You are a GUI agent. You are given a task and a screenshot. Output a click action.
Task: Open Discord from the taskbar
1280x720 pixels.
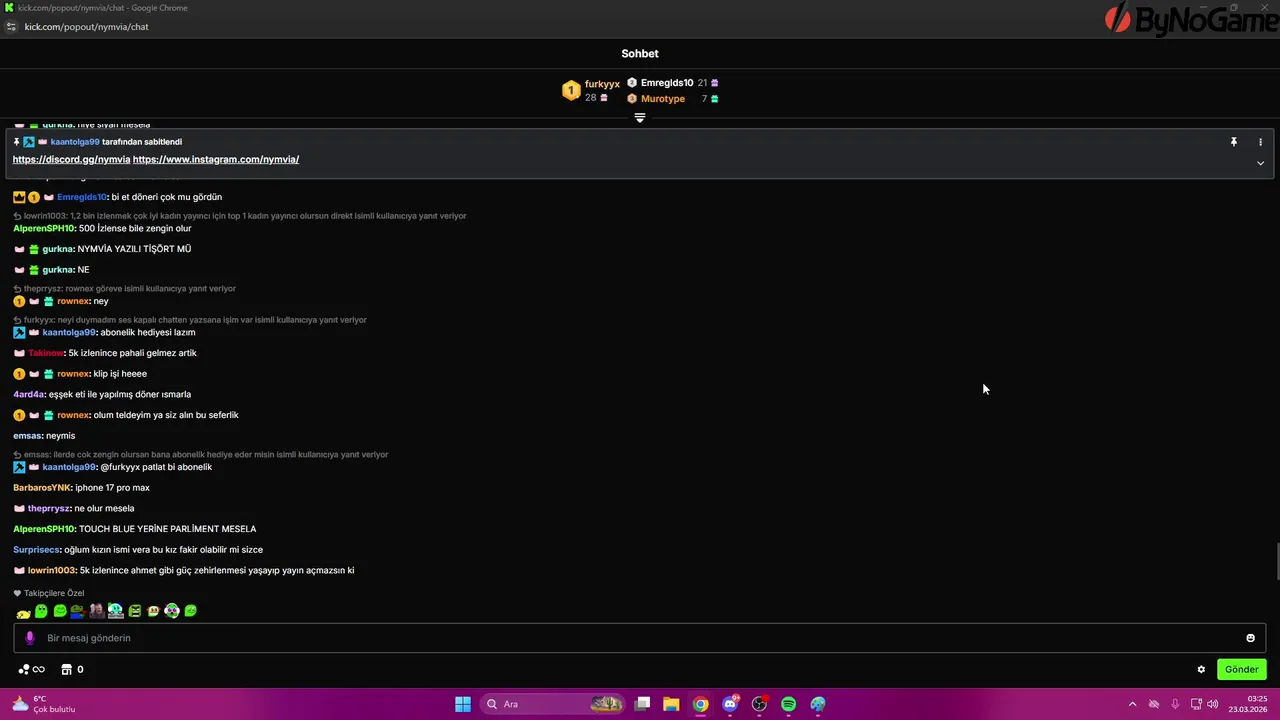tap(730, 704)
